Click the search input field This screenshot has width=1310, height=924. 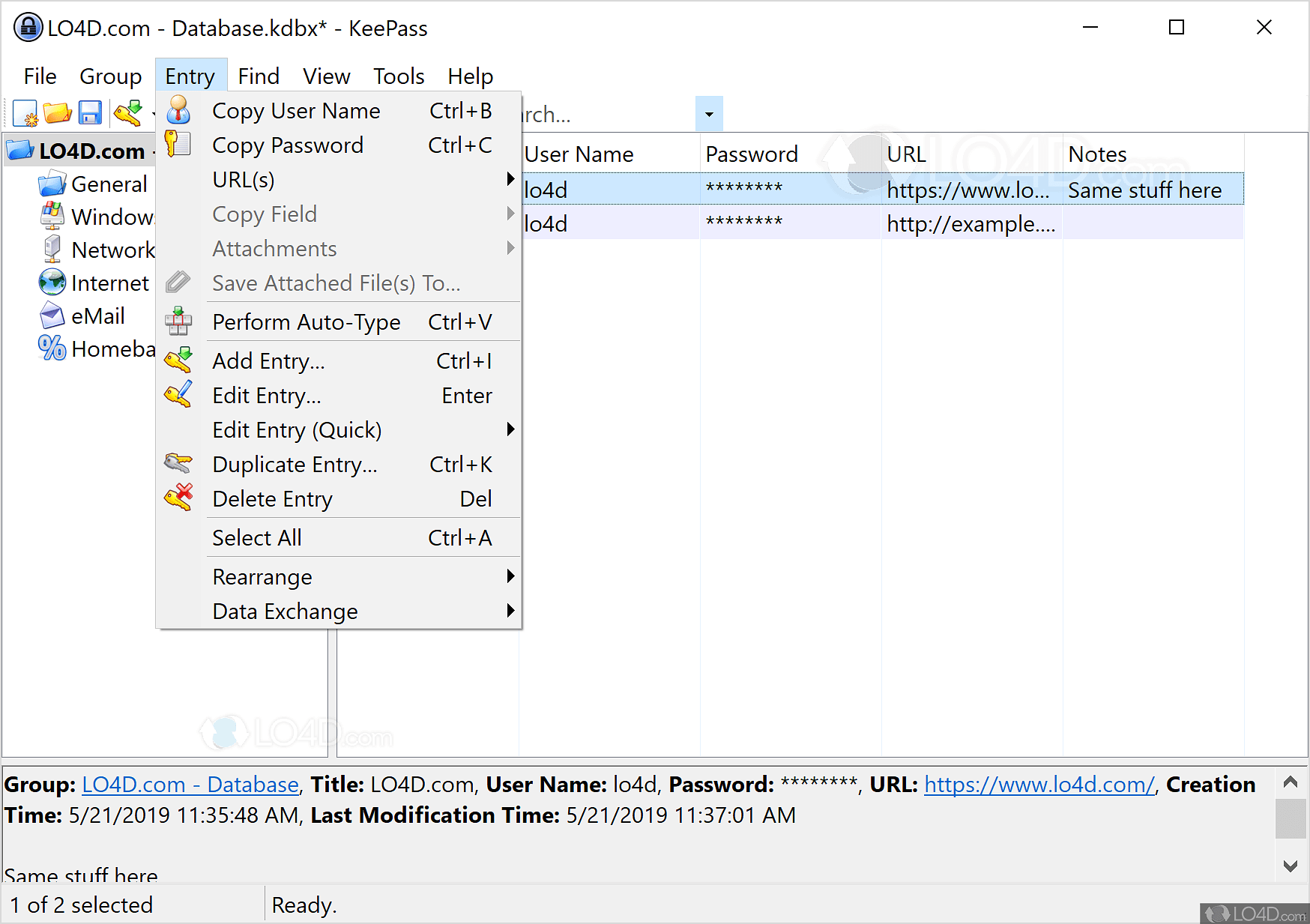pos(608,115)
